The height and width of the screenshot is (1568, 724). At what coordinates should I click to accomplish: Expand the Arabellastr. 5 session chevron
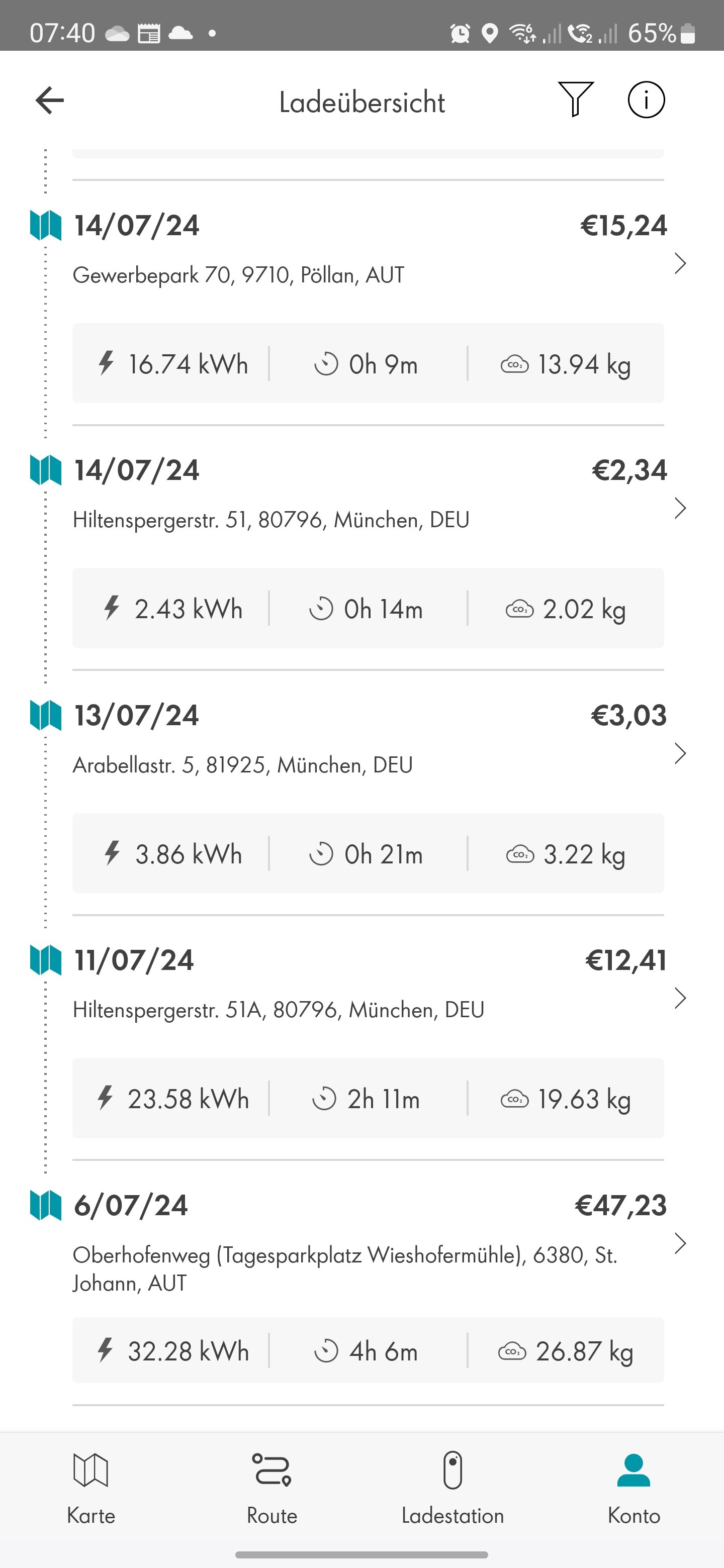point(680,753)
